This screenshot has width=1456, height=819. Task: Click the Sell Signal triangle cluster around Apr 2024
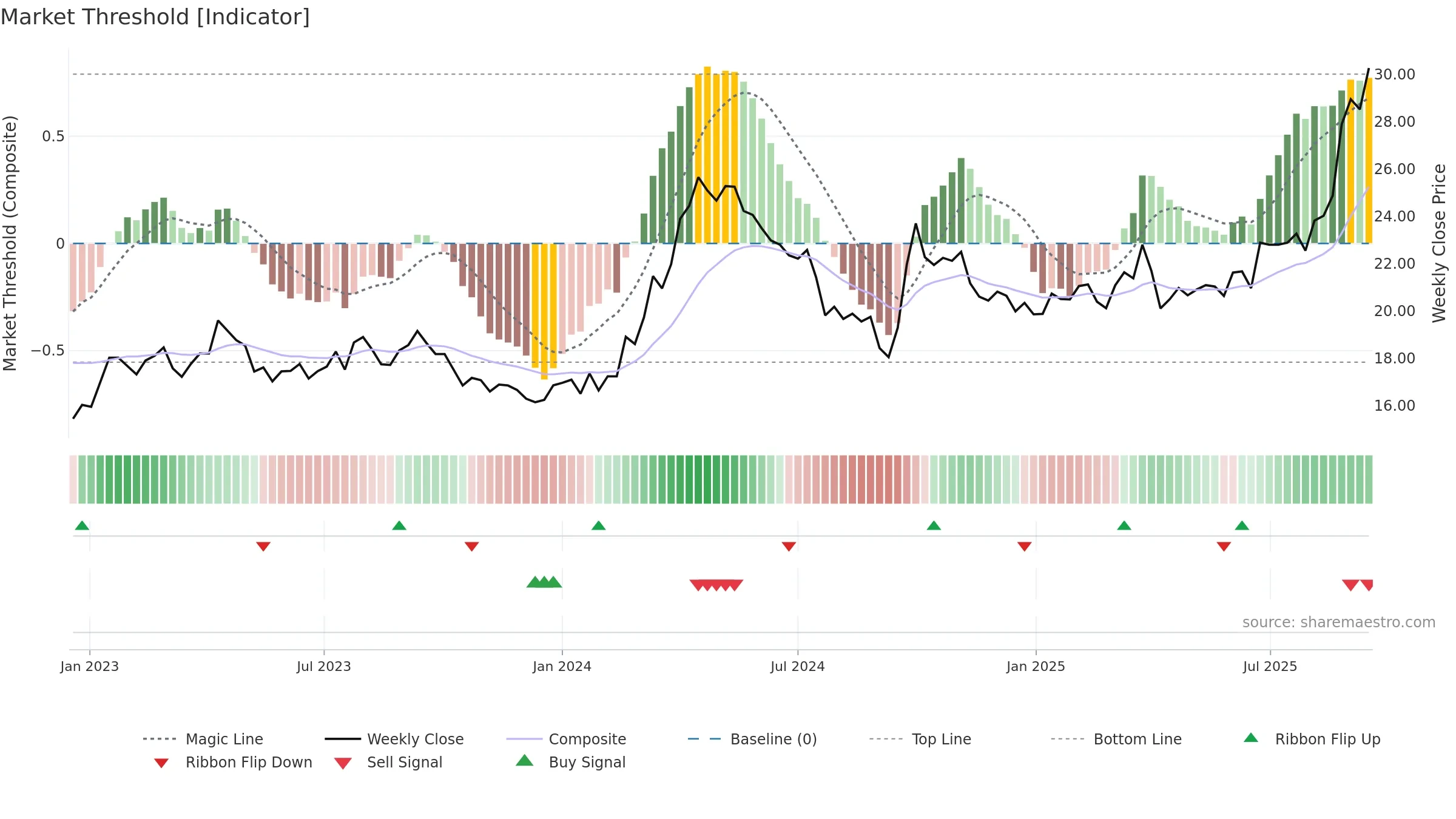pos(716,585)
